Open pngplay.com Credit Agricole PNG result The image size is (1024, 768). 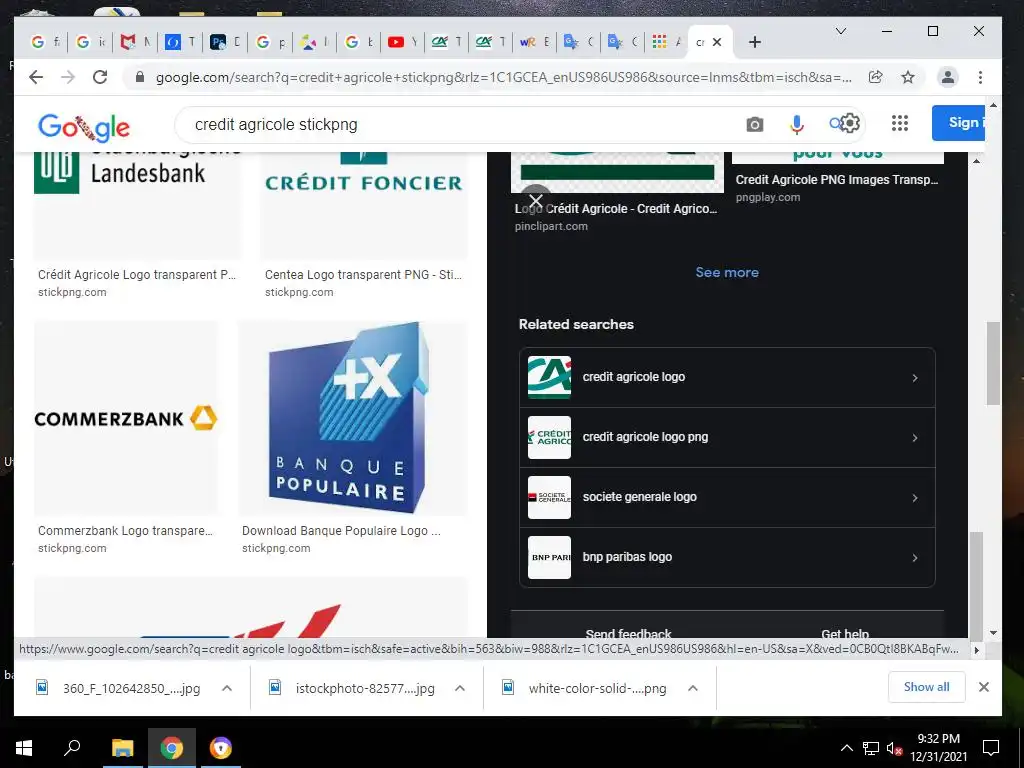(x=837, y=180)
